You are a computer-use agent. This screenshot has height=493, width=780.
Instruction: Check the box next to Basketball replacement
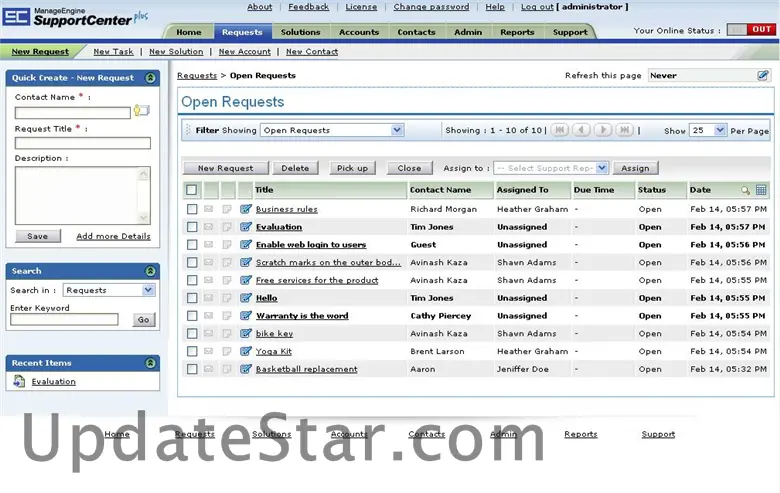(192, 369)
